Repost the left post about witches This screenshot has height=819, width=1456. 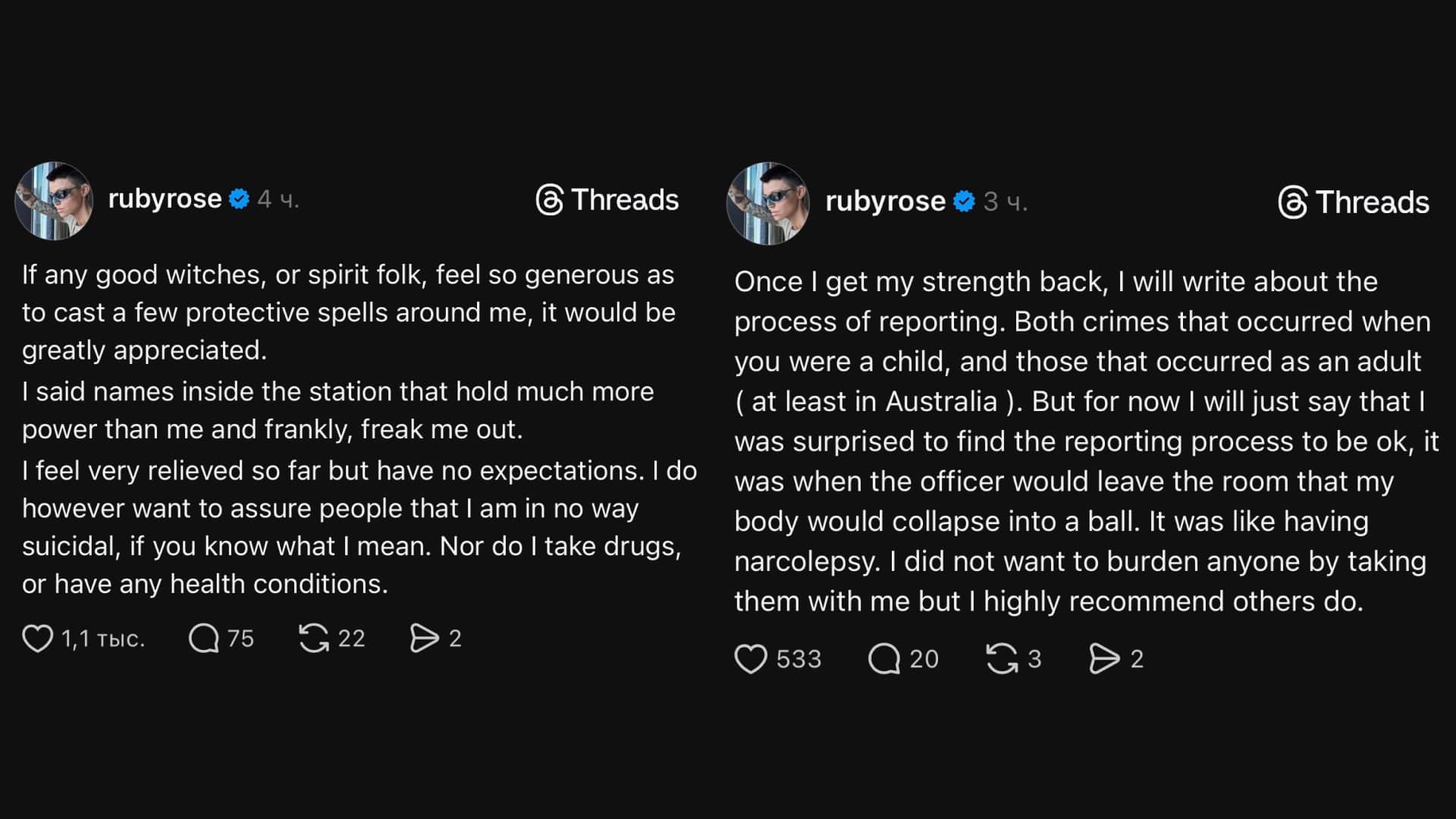coord(314,639)
